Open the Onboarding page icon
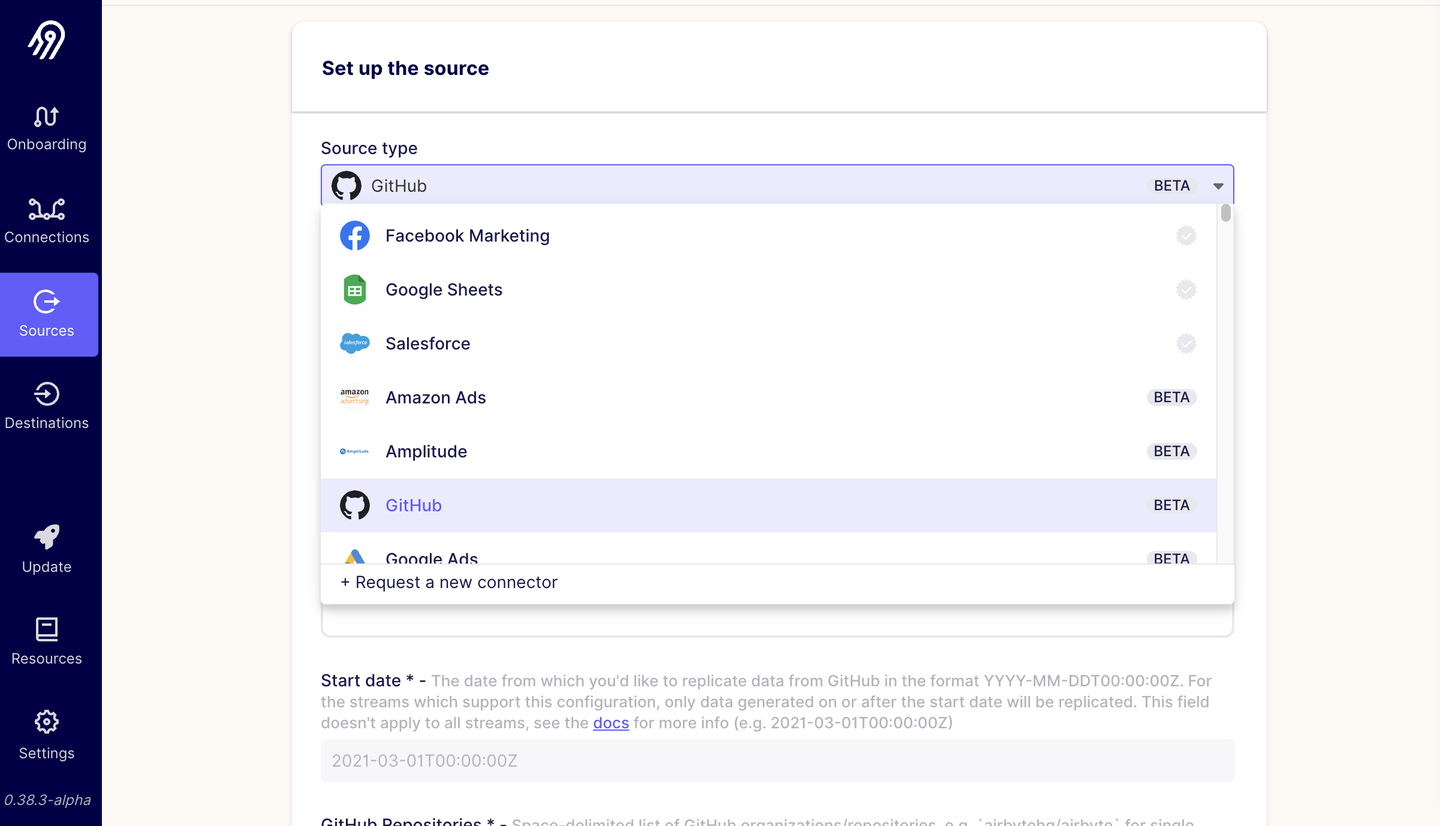 (46, 117)
